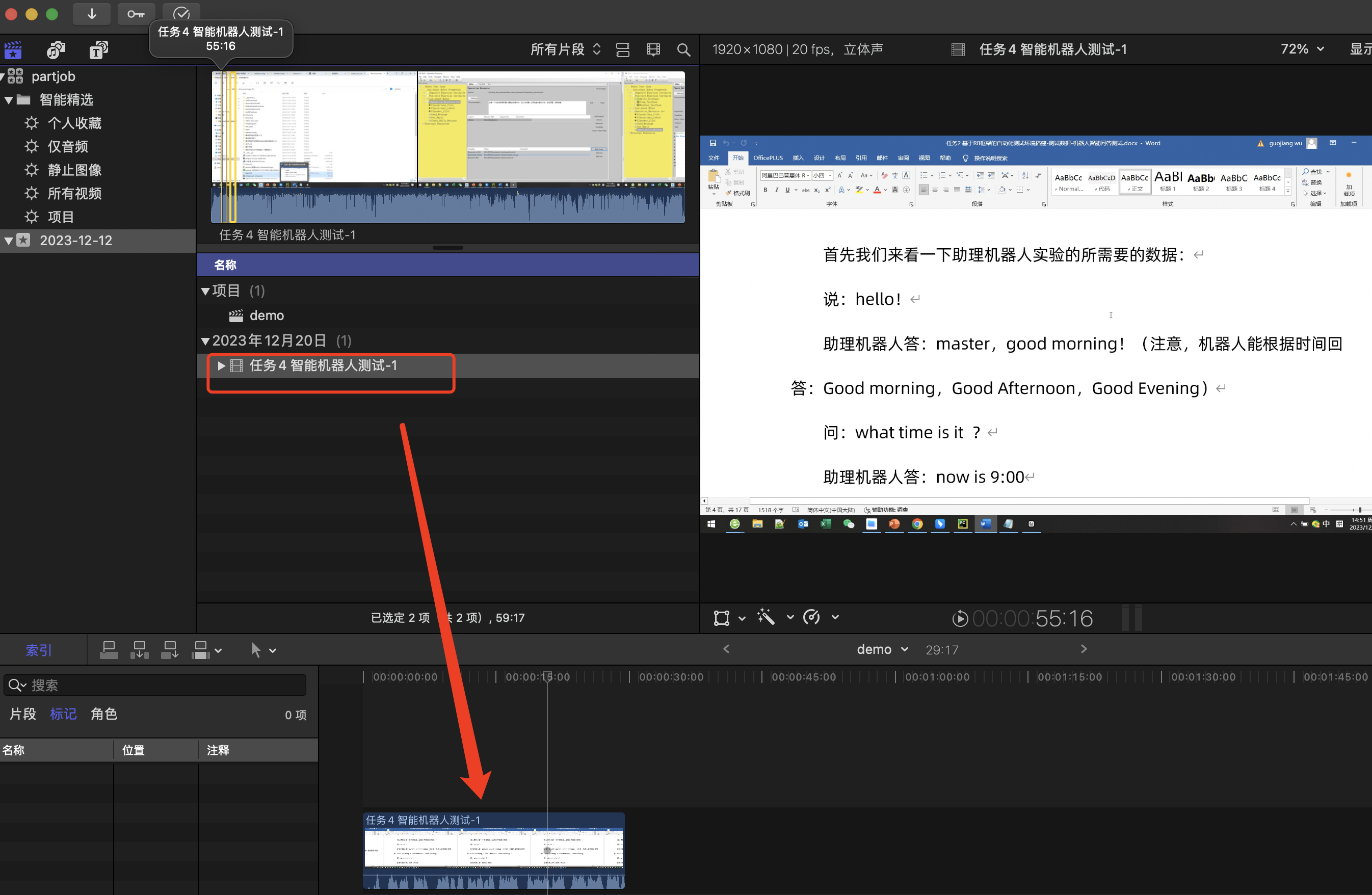This screenshot has width=1372, height=895.
Task: Open the background tasks checkmark icon
Action: 181,13
